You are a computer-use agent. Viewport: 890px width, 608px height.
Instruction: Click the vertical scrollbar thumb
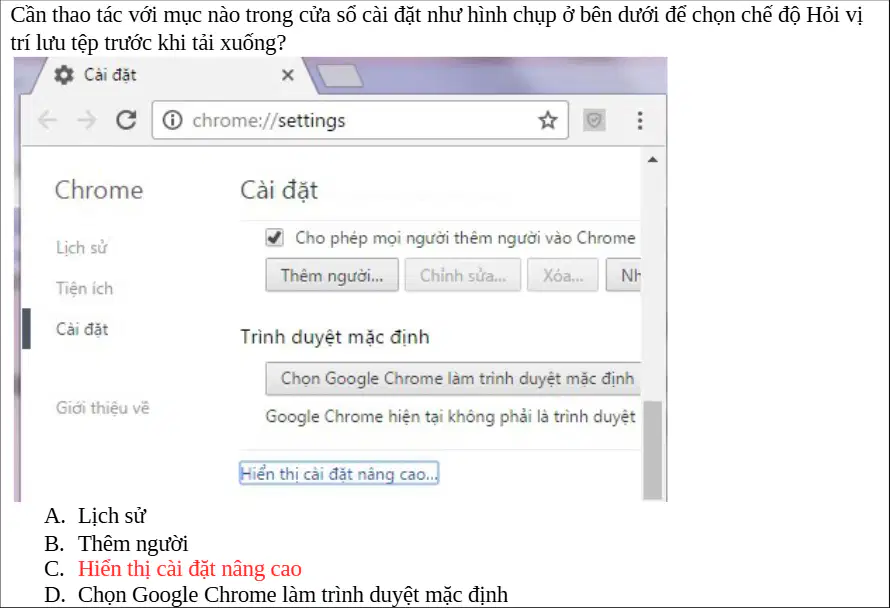653,450
